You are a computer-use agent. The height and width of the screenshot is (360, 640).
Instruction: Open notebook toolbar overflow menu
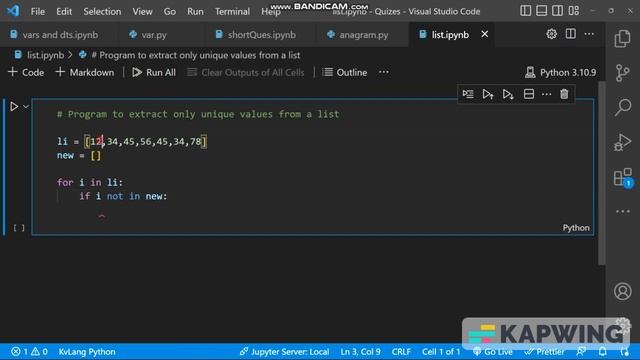click(x=384, y=72)
